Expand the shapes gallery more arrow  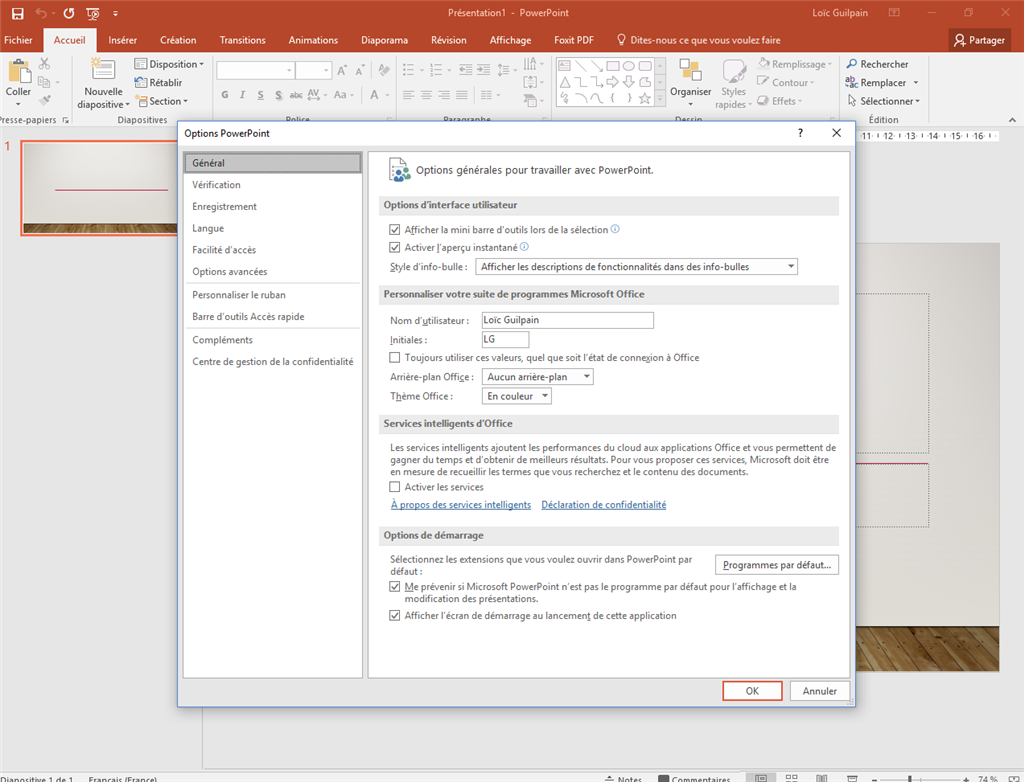point(660,99)
